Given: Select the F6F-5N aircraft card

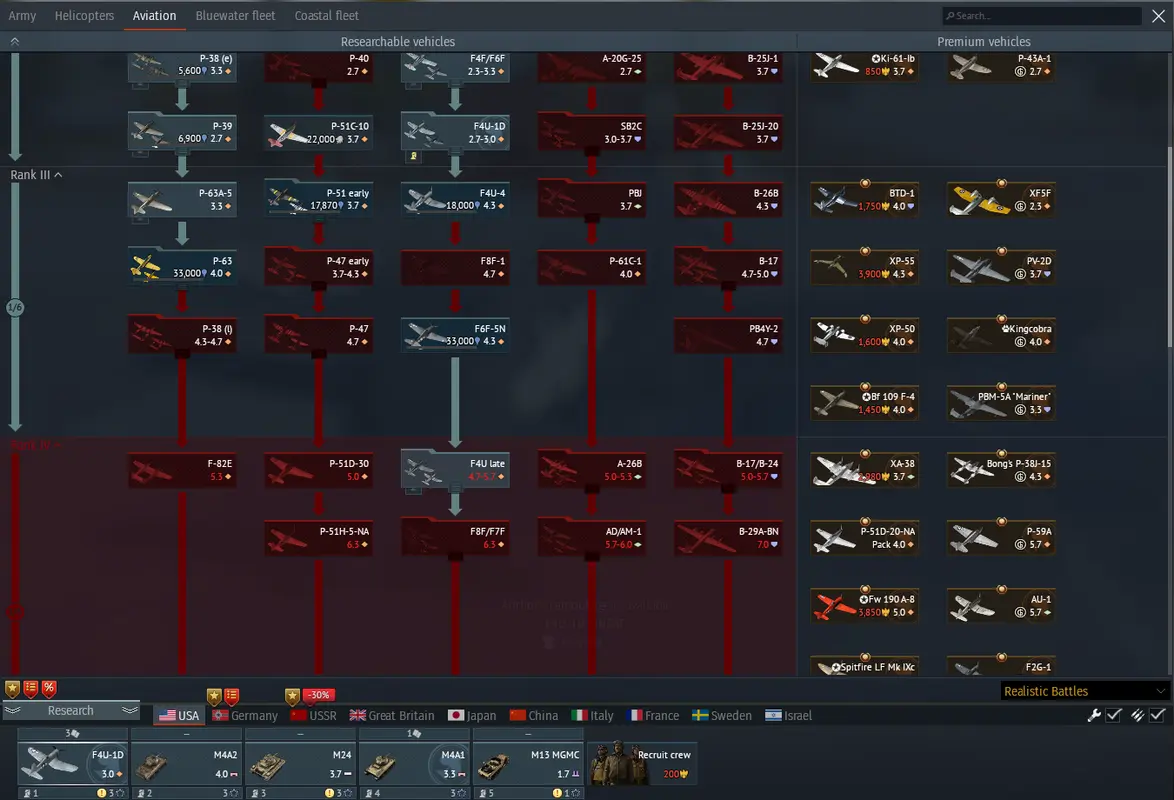Looking at the screenshot, I should pyautogui.click(x=455, y=335).
